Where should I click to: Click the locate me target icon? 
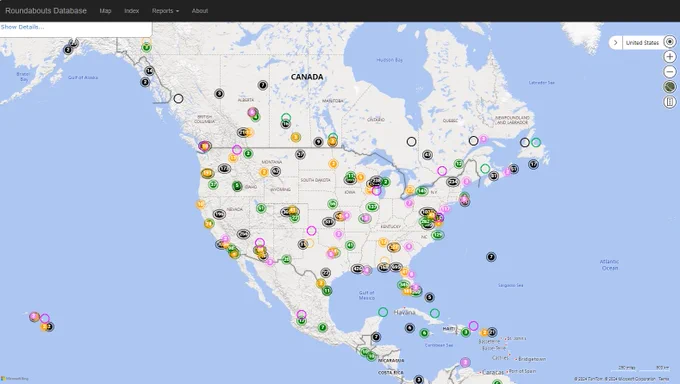[670, 42]
